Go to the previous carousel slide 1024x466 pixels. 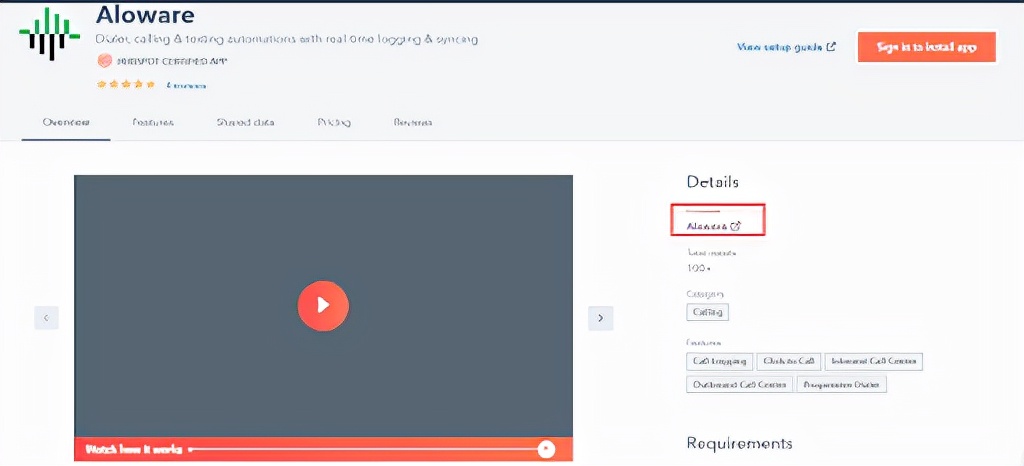[x=46, y=318]
